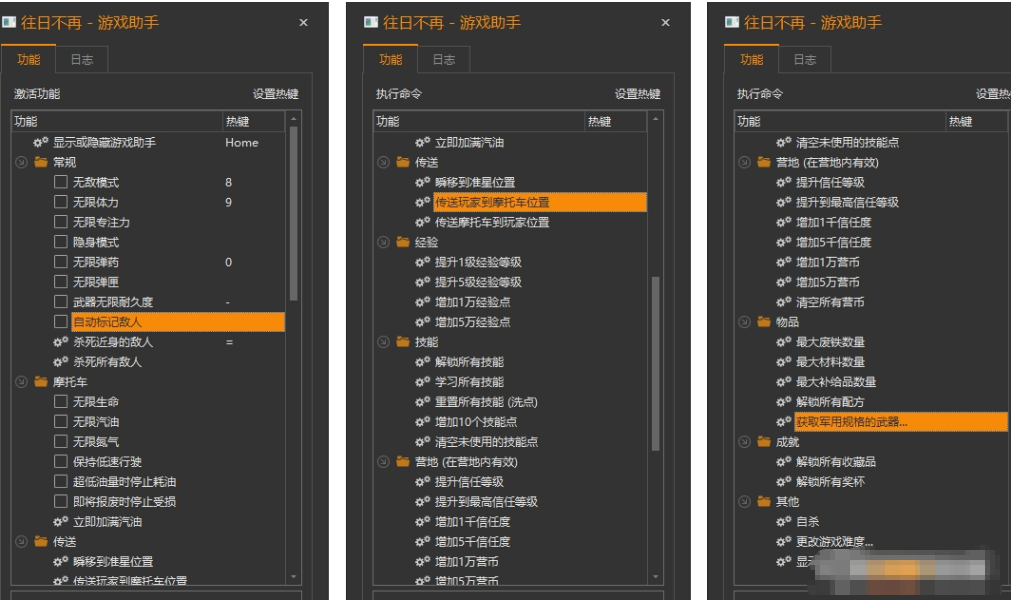This screenshot has width=1012, height=600.
Task: Check the 无限氮气 option
Action: pyautogui.click(x=61, y=442)
